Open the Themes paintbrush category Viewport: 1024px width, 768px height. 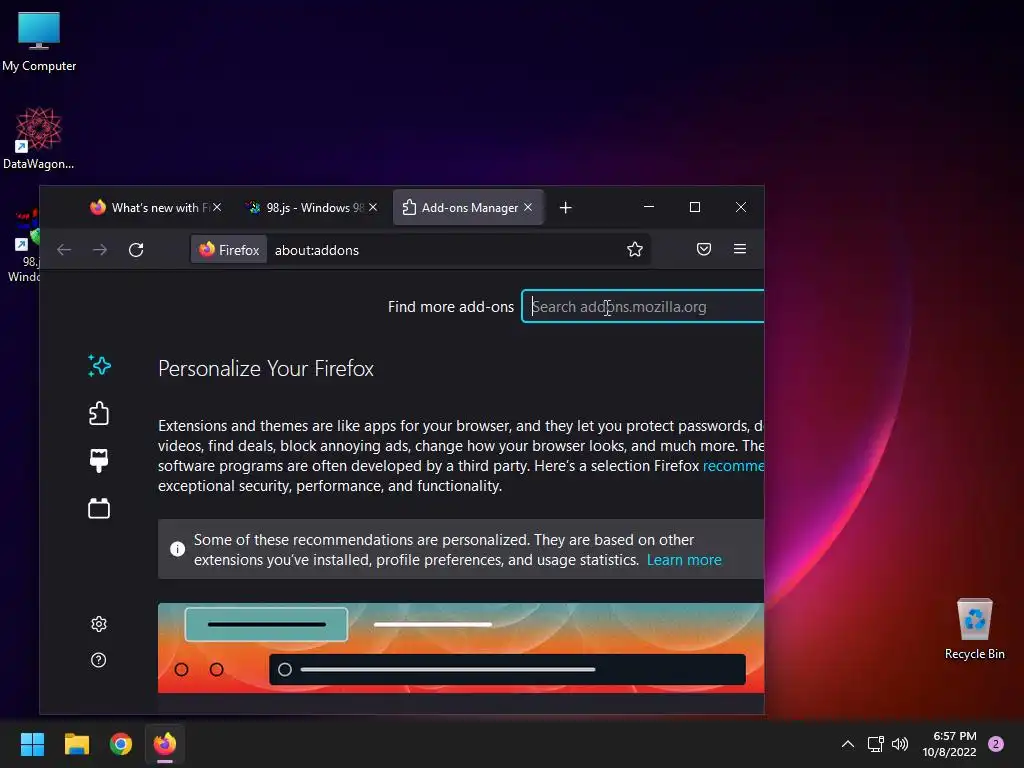[x=99, y=461]
